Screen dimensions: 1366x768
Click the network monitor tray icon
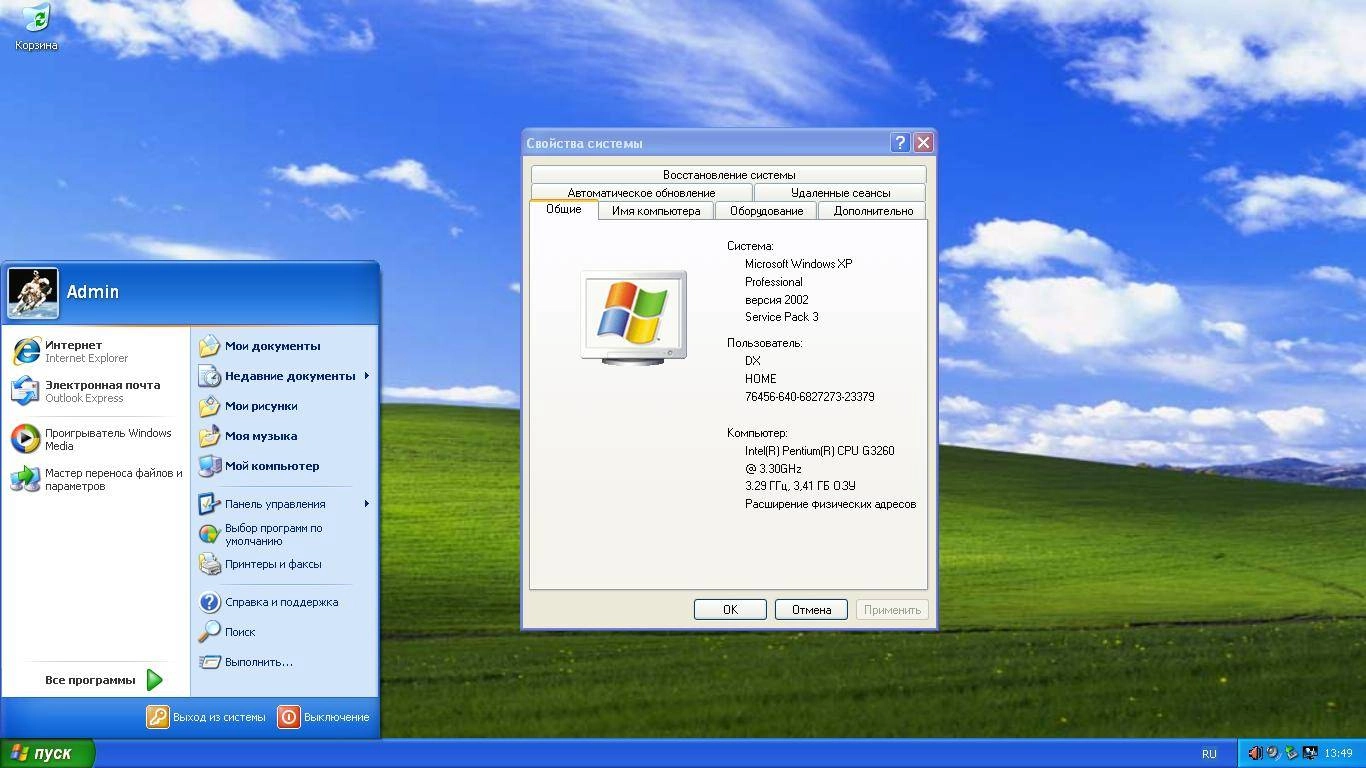pos(1310,753)
